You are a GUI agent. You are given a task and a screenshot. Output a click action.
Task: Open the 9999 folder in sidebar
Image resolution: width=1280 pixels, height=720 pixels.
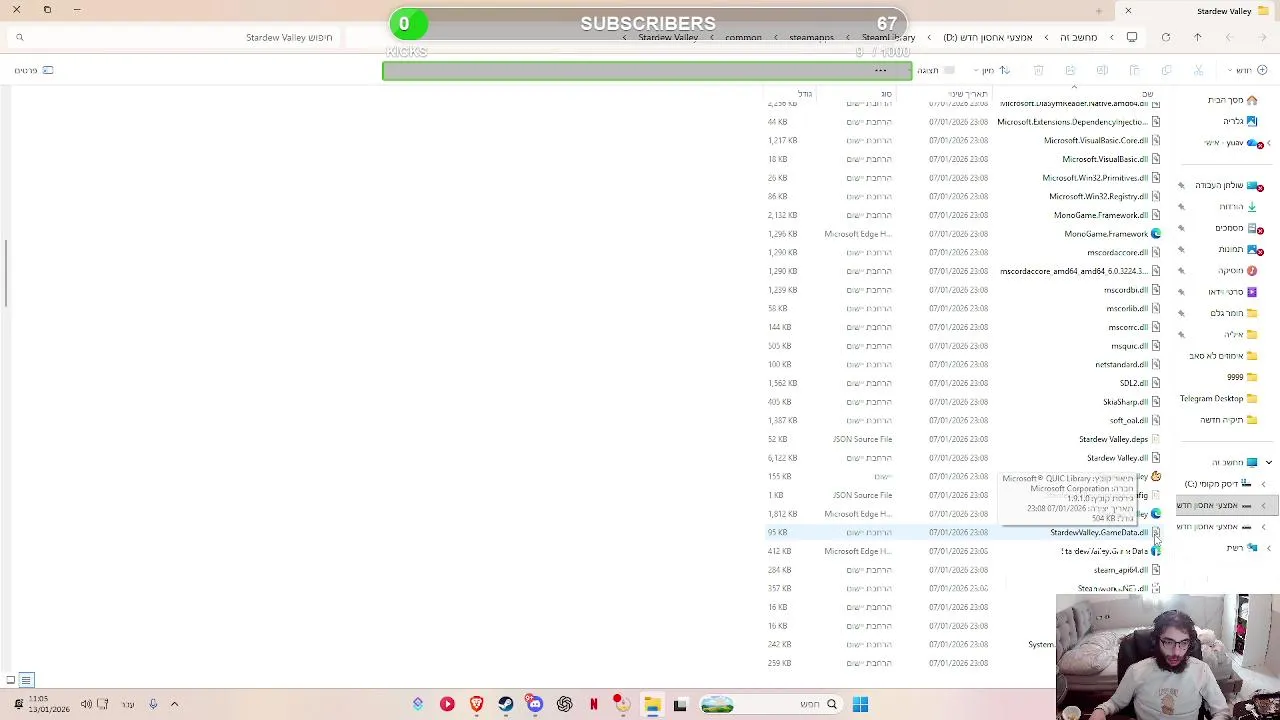[1242, 377]
